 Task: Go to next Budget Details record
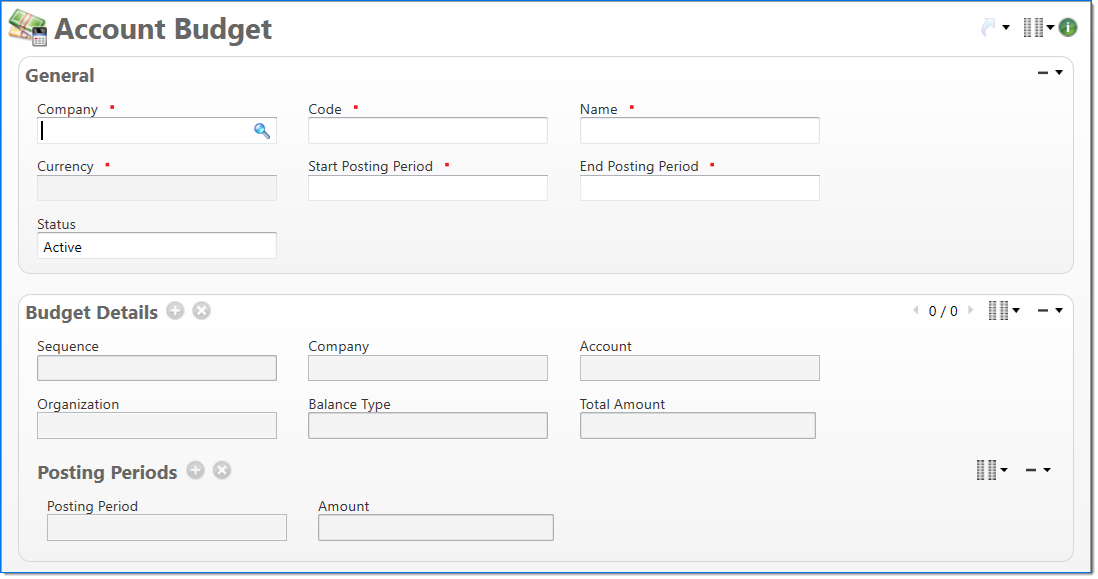click(970, 311)
